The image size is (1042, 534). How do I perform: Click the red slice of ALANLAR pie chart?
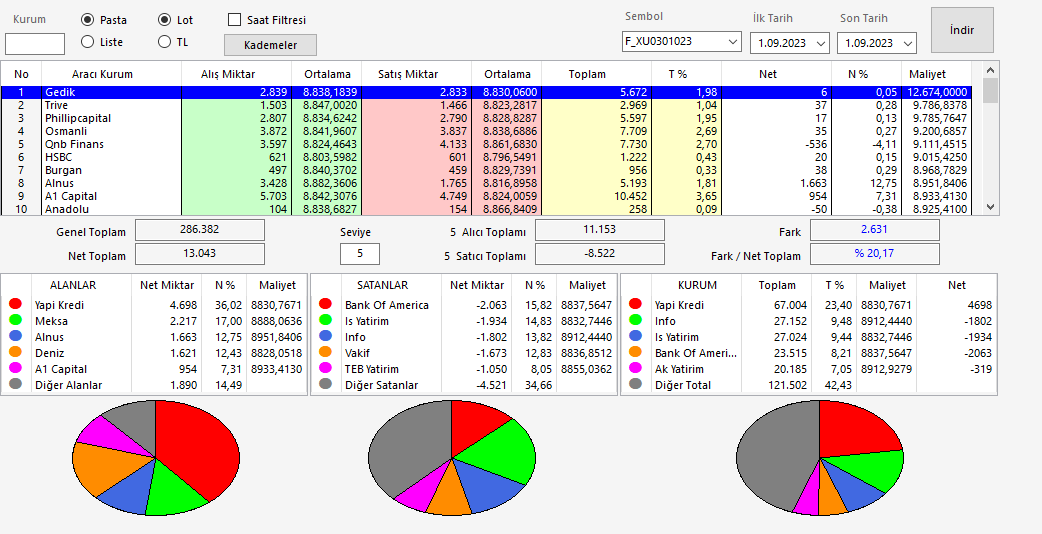[x=199, y=448]
